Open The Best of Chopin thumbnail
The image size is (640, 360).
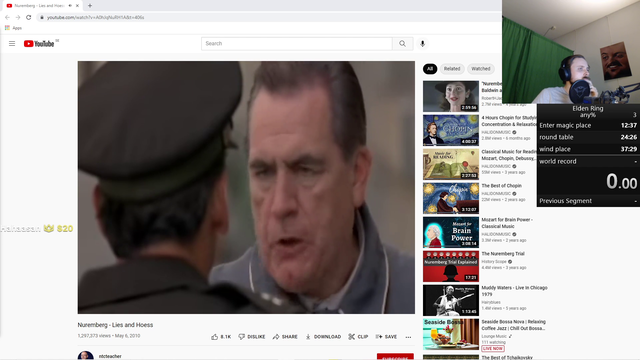pos(451,198)
